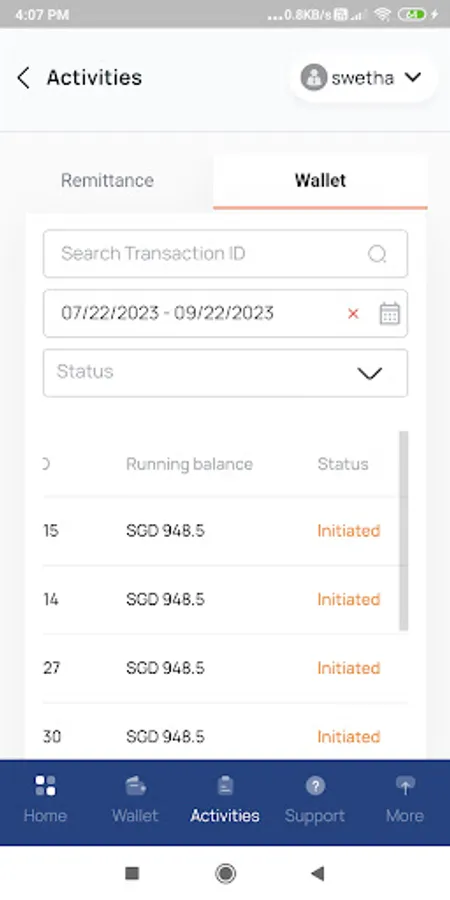Tap the Android home circle button

click(x=226, y=874)
